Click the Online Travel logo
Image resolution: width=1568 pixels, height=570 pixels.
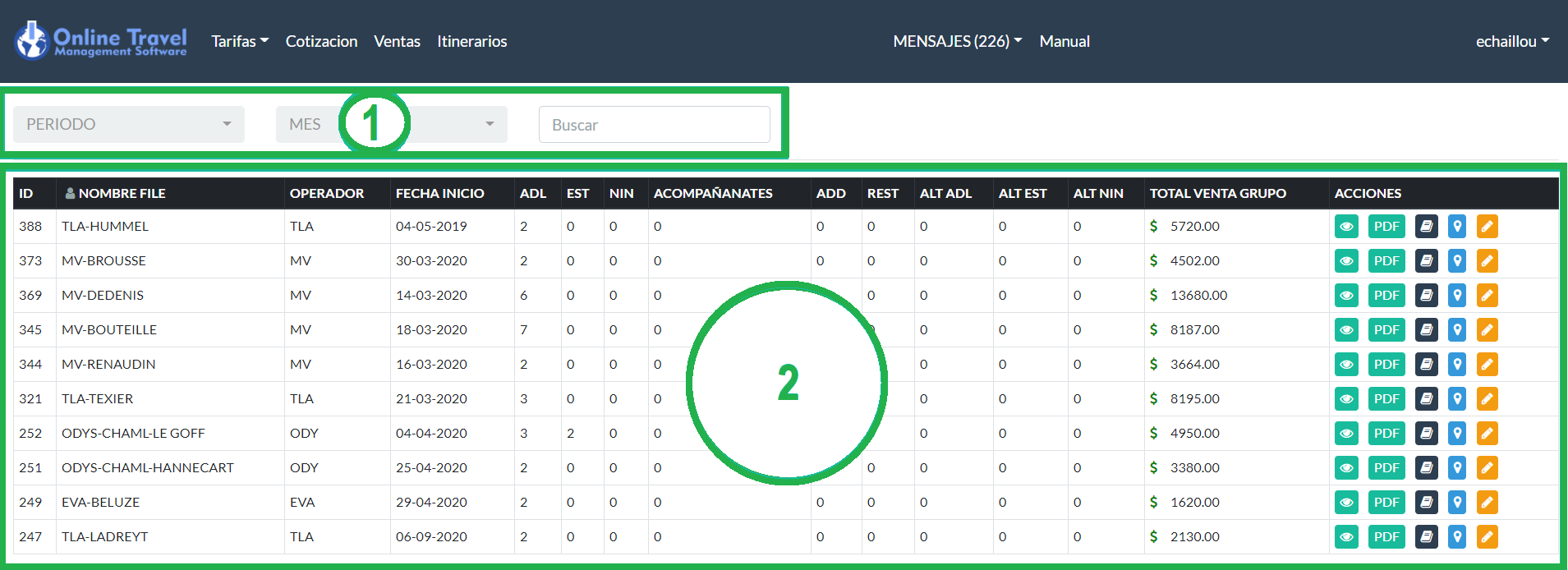(101, 41)
